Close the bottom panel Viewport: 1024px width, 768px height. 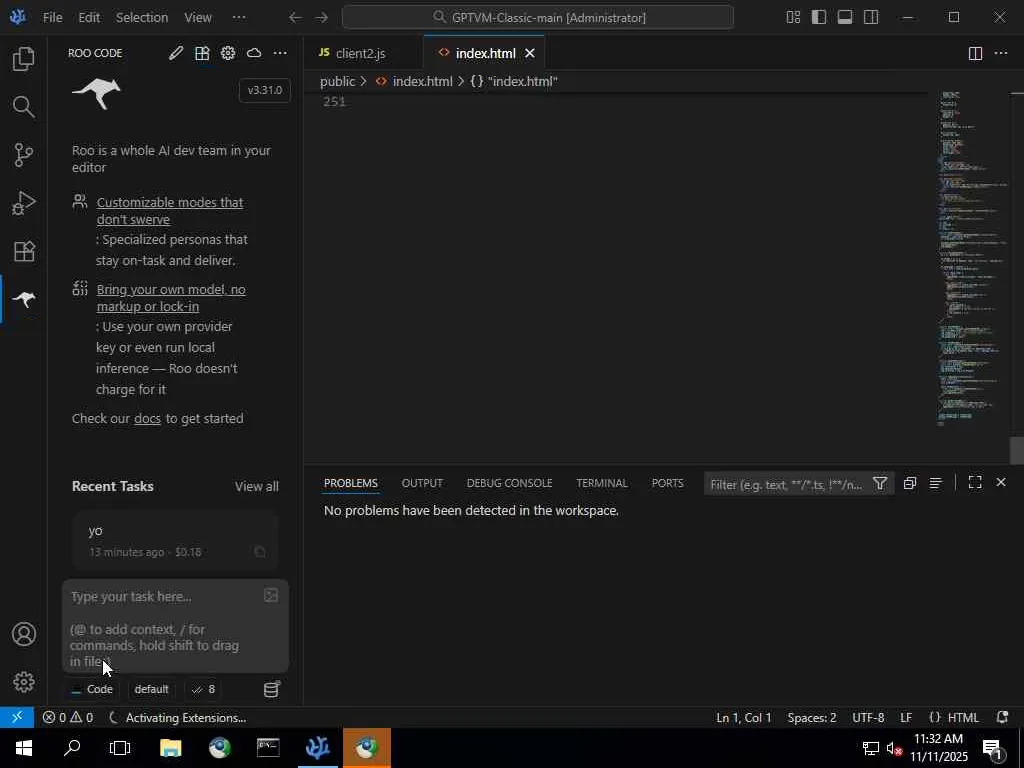pos(1000,483)
